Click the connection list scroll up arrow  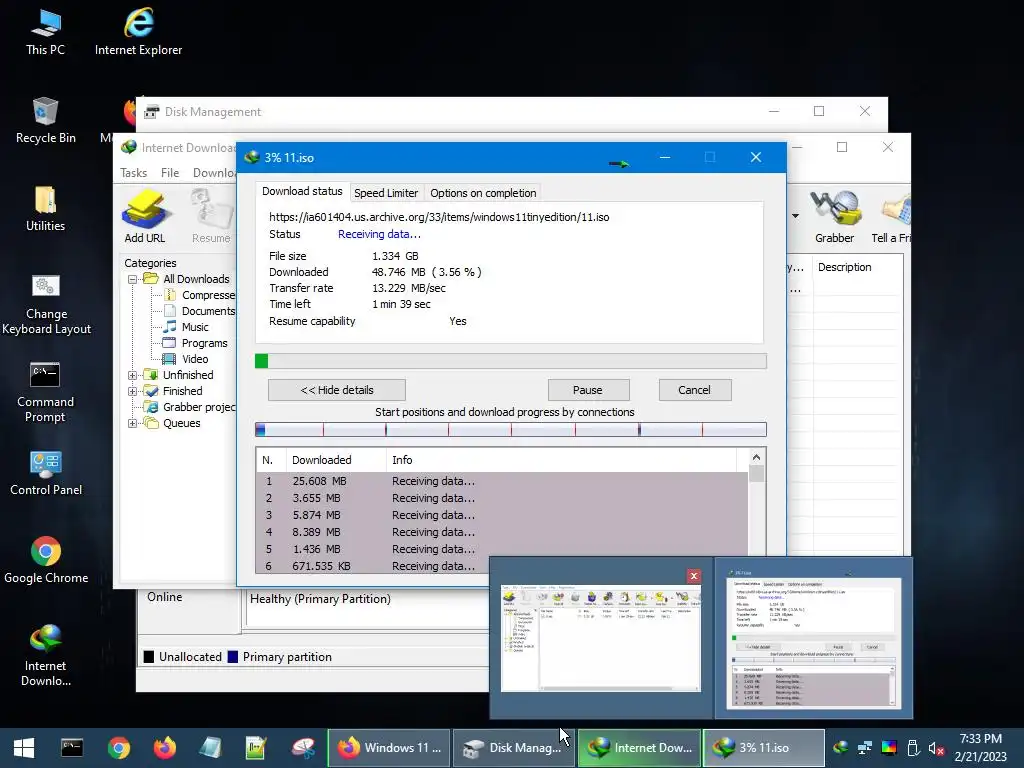[756, 457]
